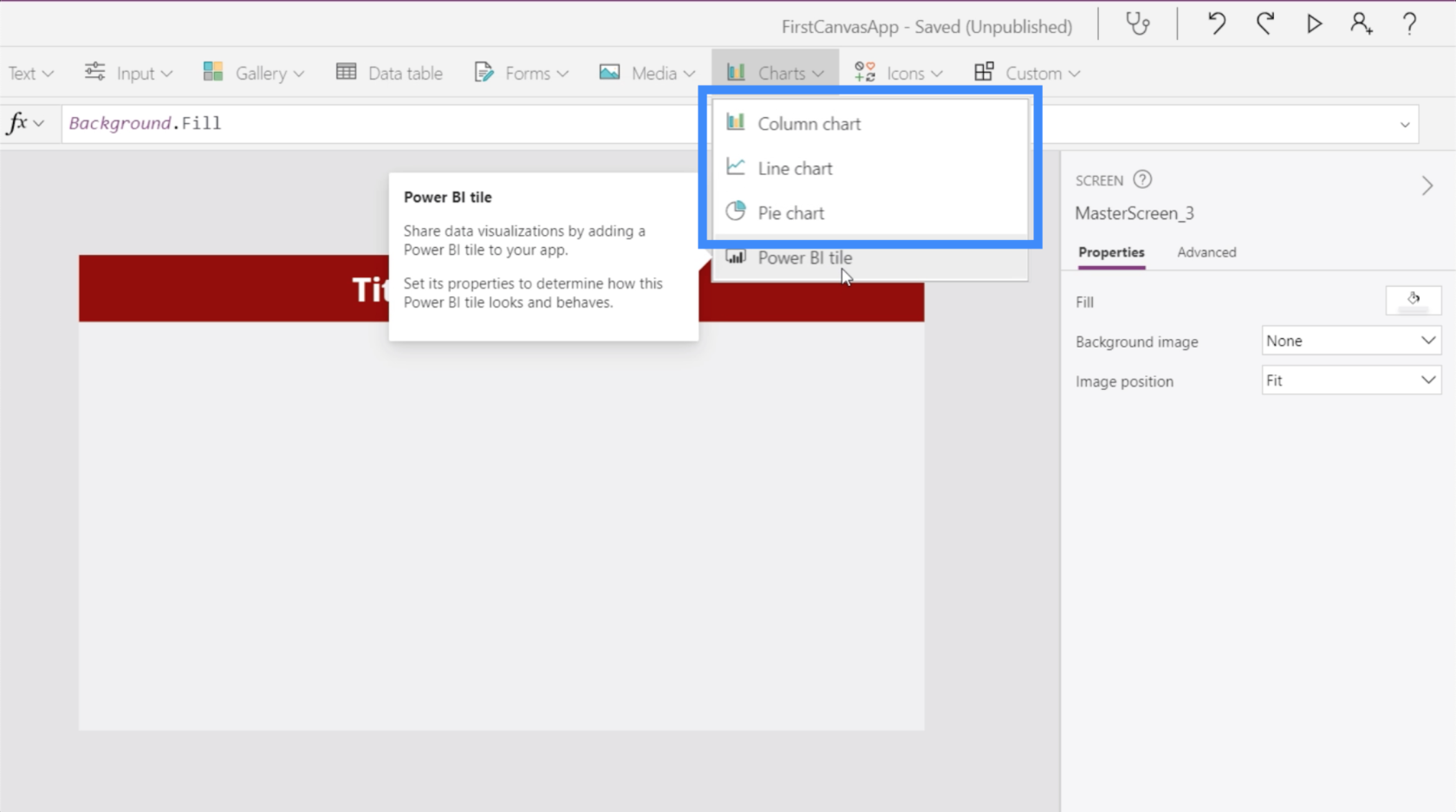Collapse the Charts dropdown
Image resolution: width=1456 pixels, height=812 pixels.
point(776,74)
